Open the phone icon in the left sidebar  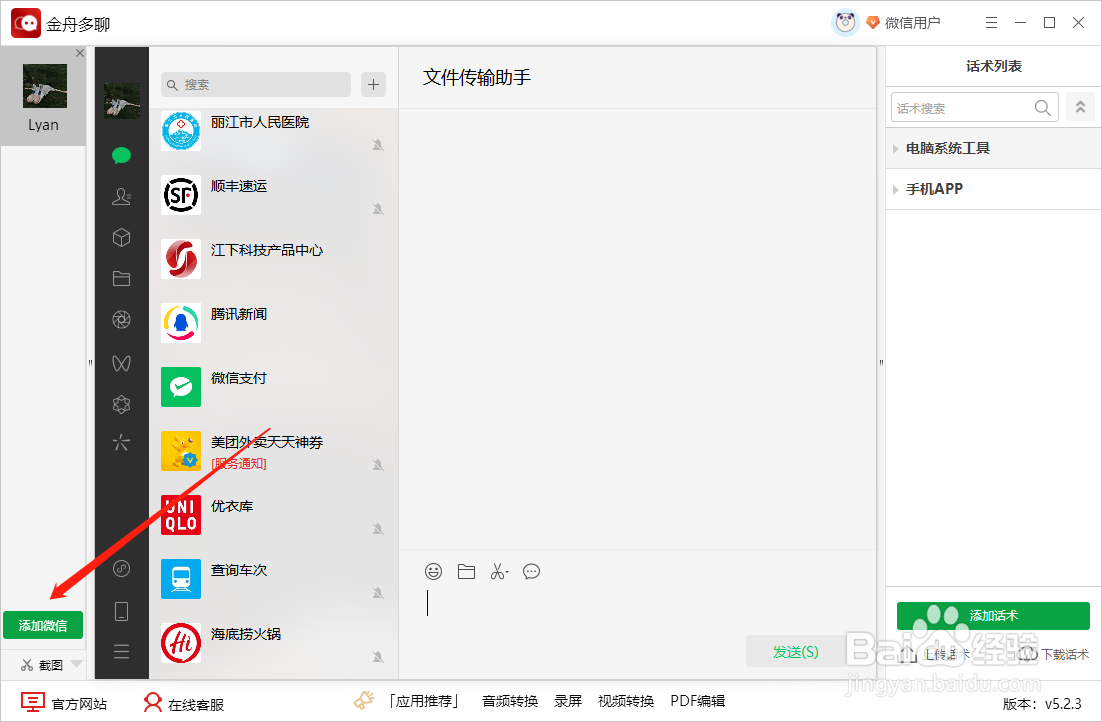121,610
